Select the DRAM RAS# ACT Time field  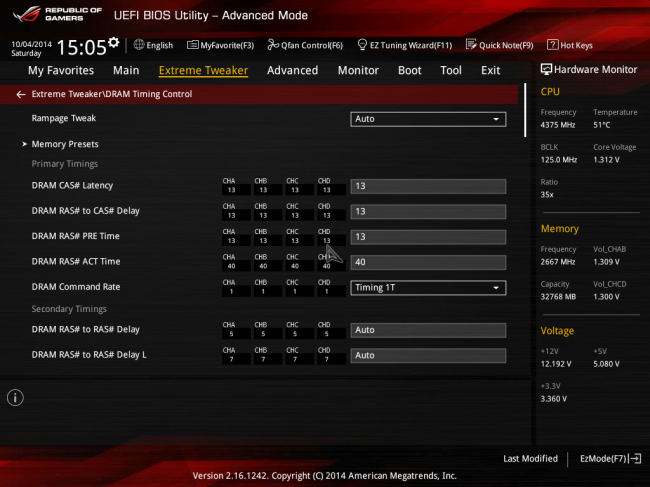click(x=428, y=262)
